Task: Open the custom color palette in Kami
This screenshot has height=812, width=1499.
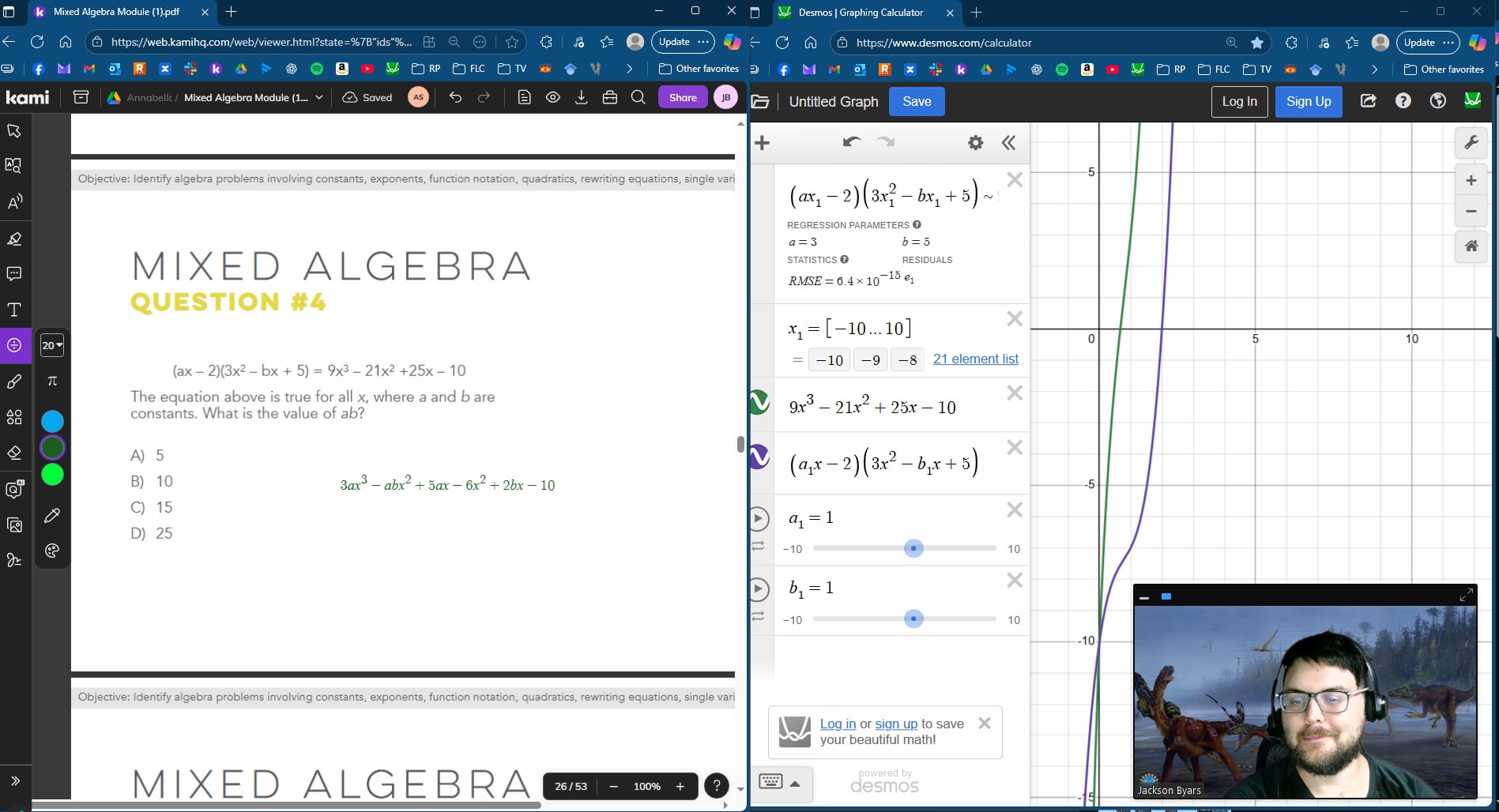Action: pos(52,551)
